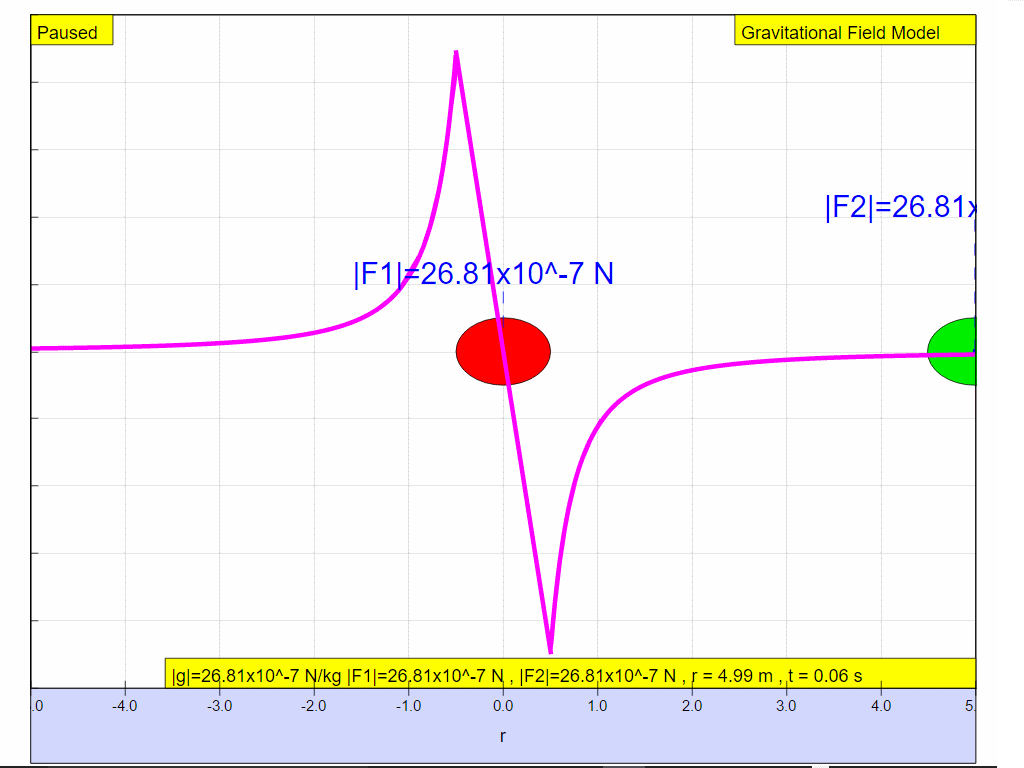Click the top peak of the magenta curve
The height and width of the screenshot is (768, 1024).
click(456, 52)
